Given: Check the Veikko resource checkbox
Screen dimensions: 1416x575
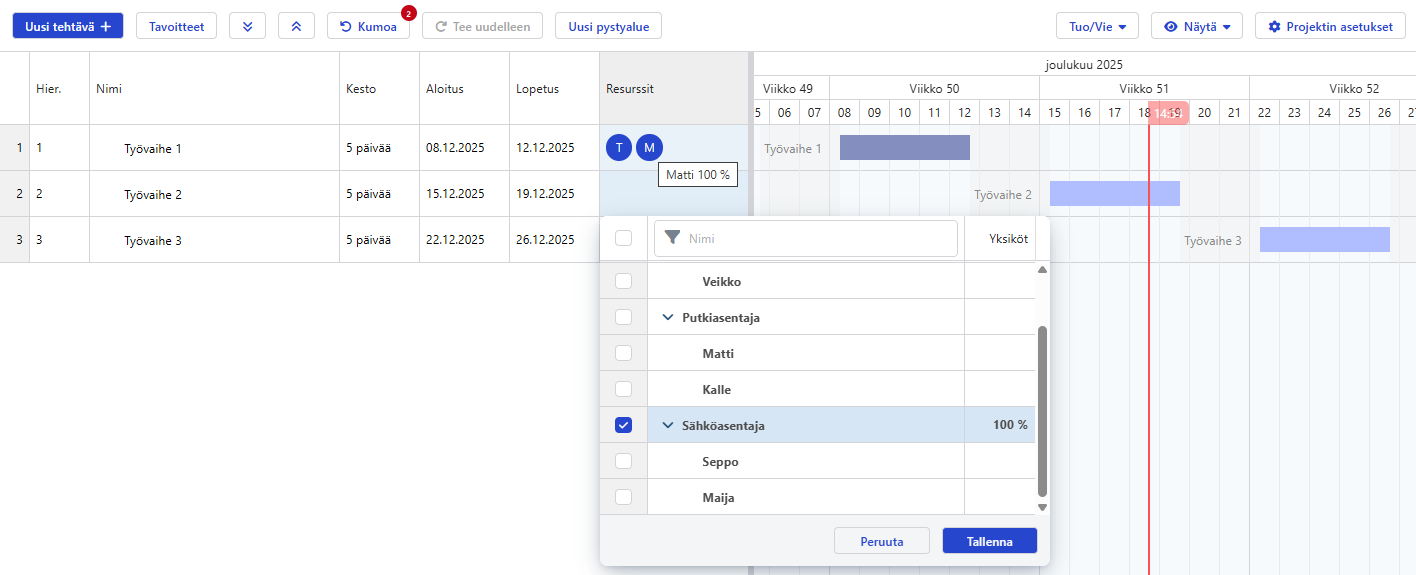Looking at the screenshot, I should coord(623,281).
